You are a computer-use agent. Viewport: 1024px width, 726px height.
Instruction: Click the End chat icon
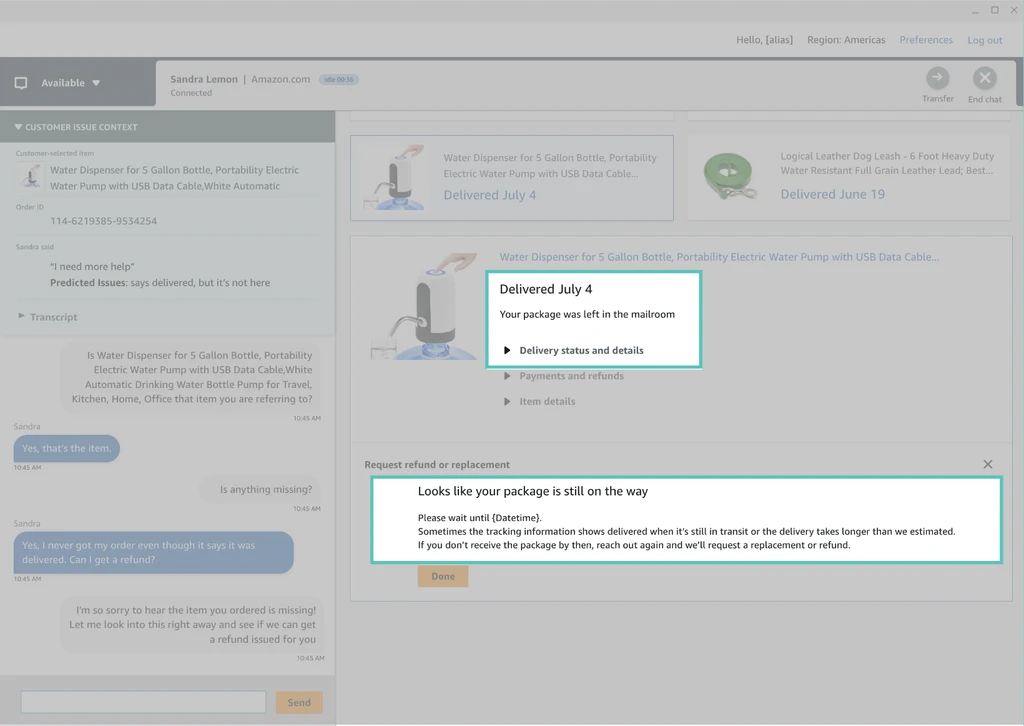click(984, 78)
